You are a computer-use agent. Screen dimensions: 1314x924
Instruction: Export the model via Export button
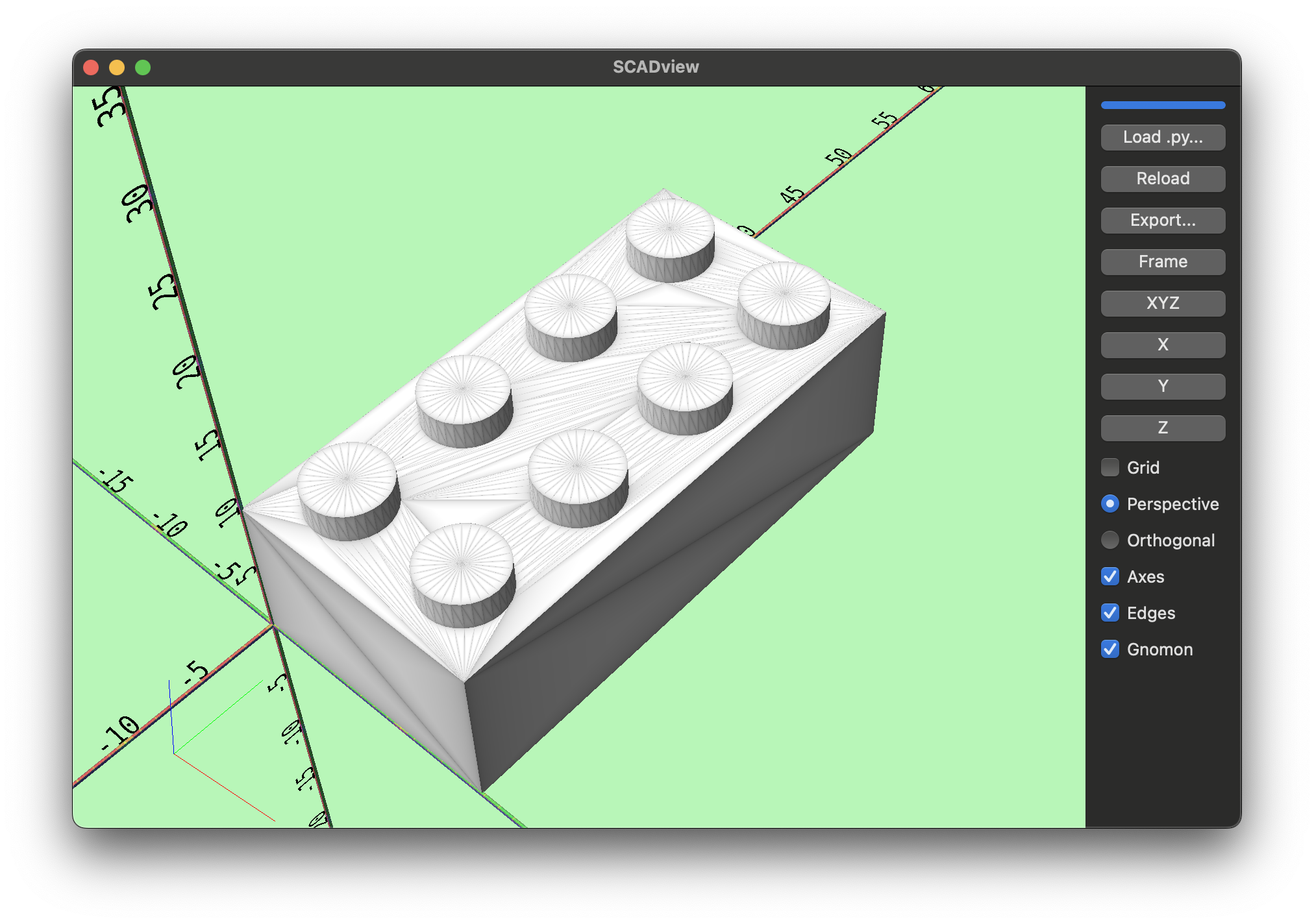click(1162, 220)
